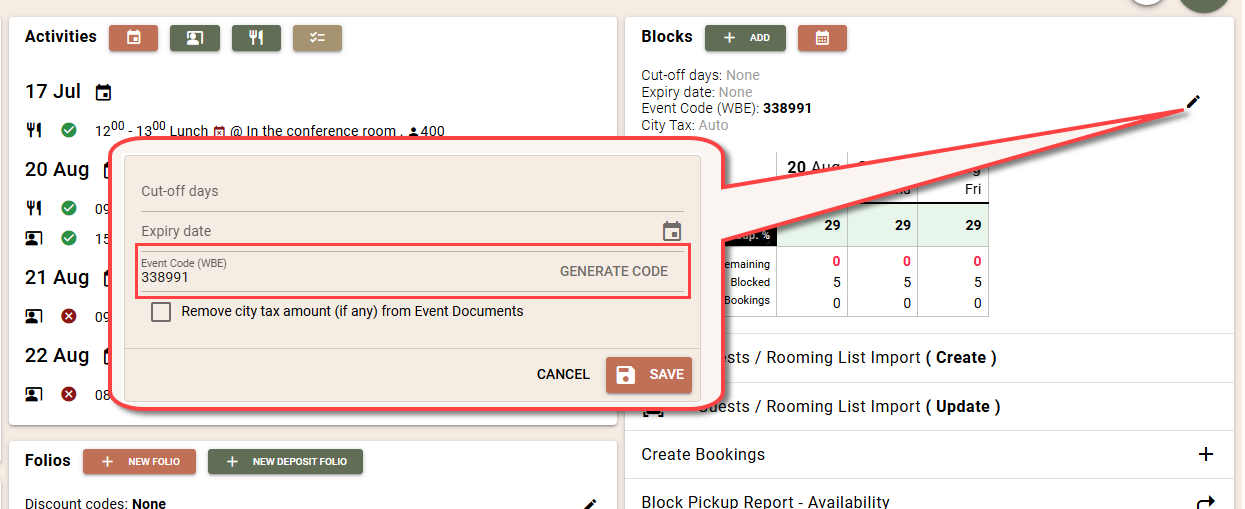
Task: Click the Lunch activity text on 17 Jul
Action: (188, 131)
